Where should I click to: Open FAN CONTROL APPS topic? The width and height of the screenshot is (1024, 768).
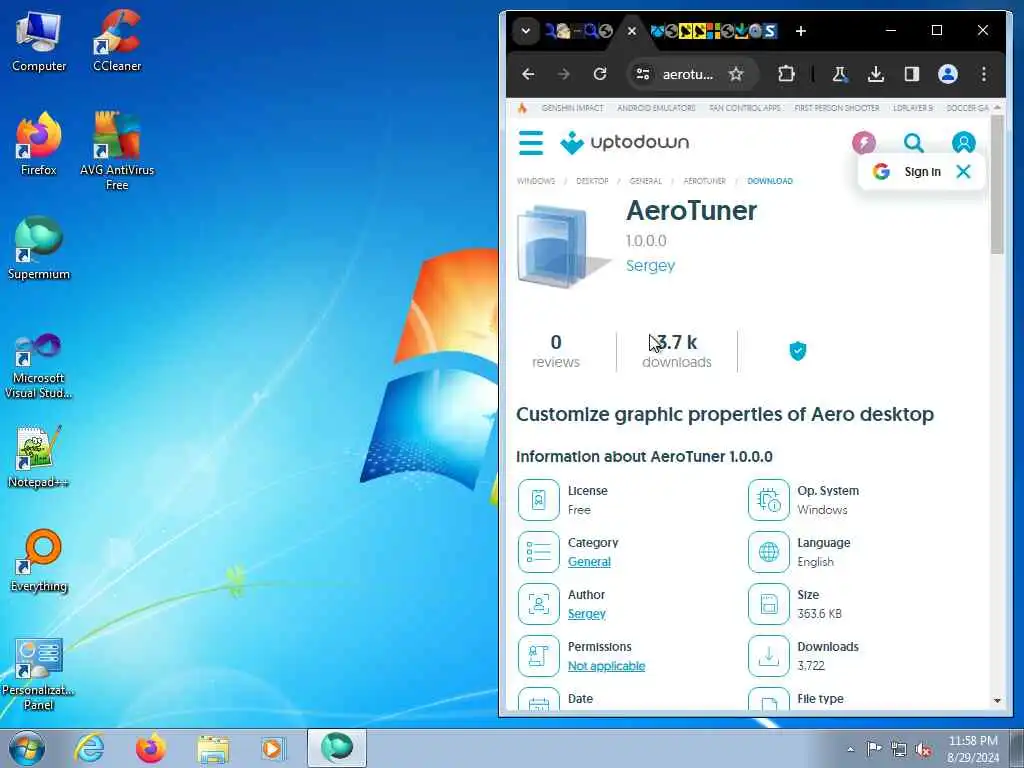[744, 108]
